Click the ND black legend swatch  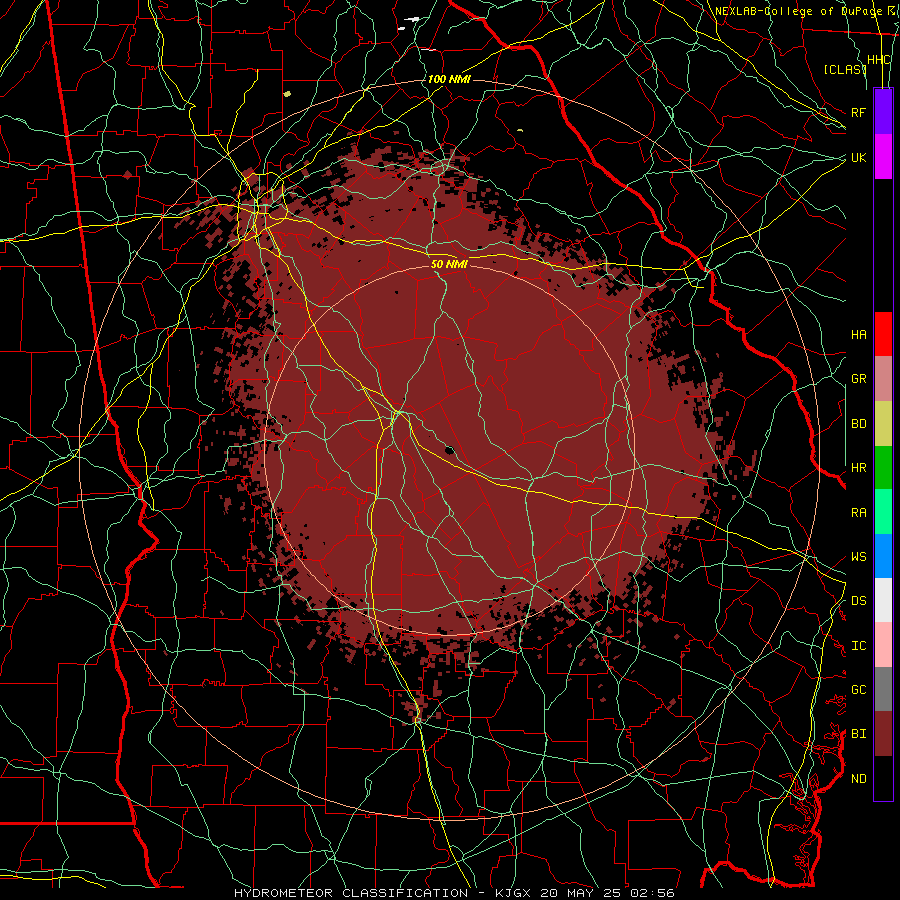tap(883, 778)
